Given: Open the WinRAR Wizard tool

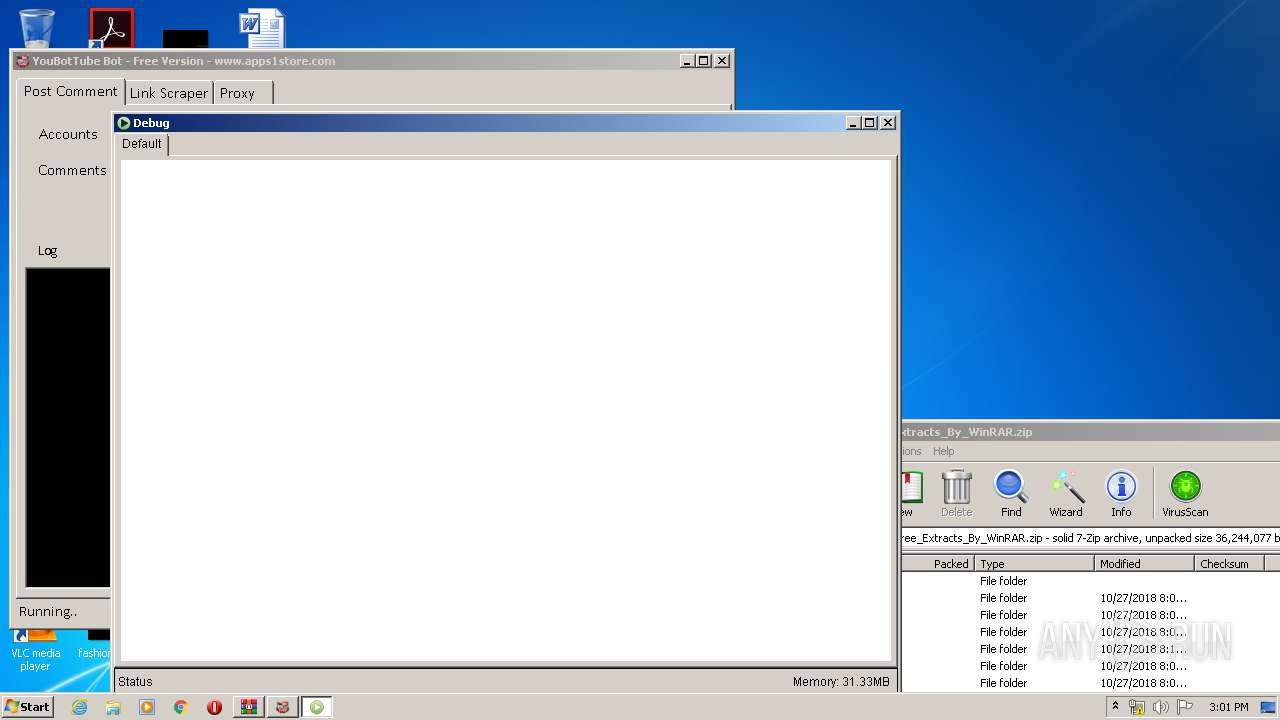Looking at the screenshot, I should (x=1066, y=494).
